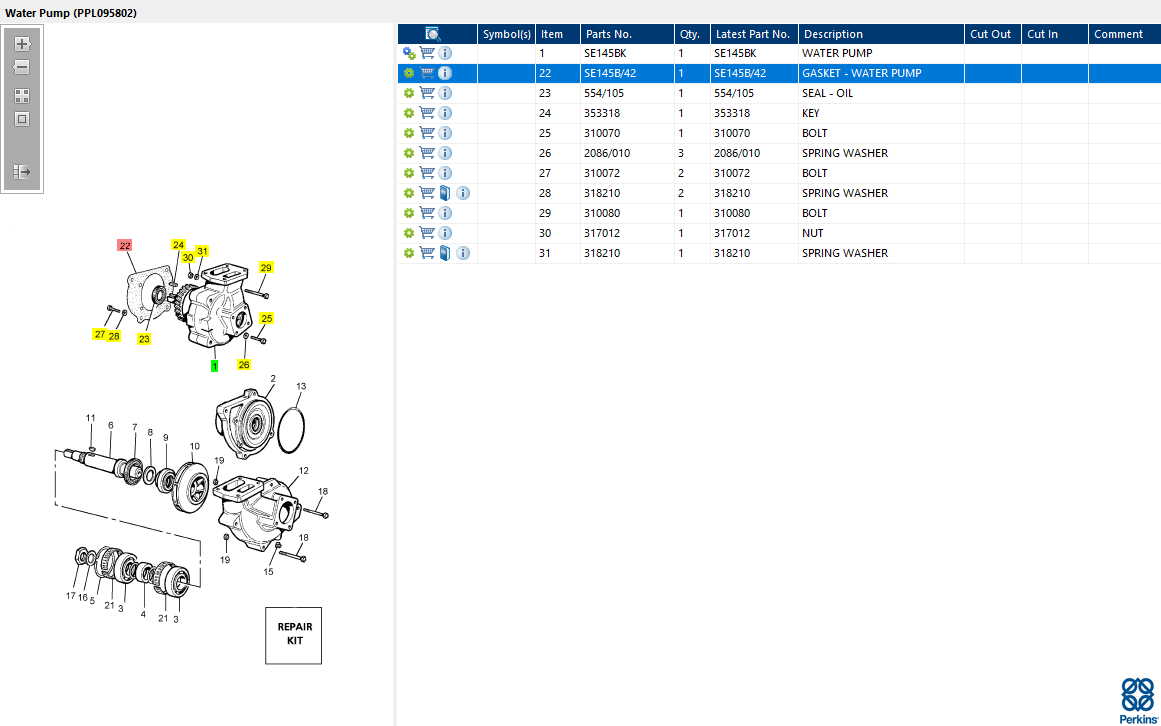Viewport: 1161px width, 726px height.
Task: Click the list export arrow icon
Action: pos(21,172)
